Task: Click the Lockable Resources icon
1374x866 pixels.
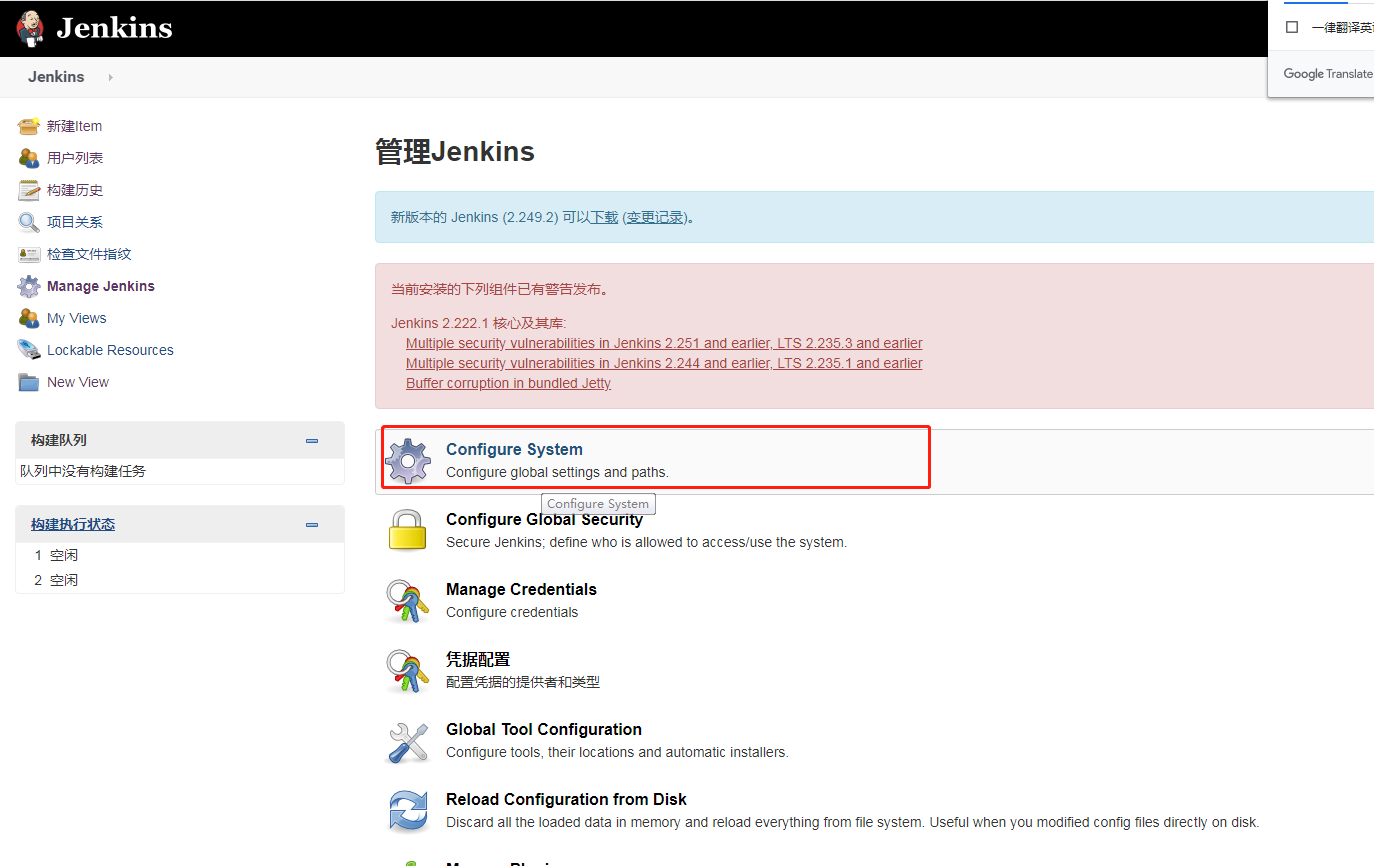Action: tap(29, 350)
